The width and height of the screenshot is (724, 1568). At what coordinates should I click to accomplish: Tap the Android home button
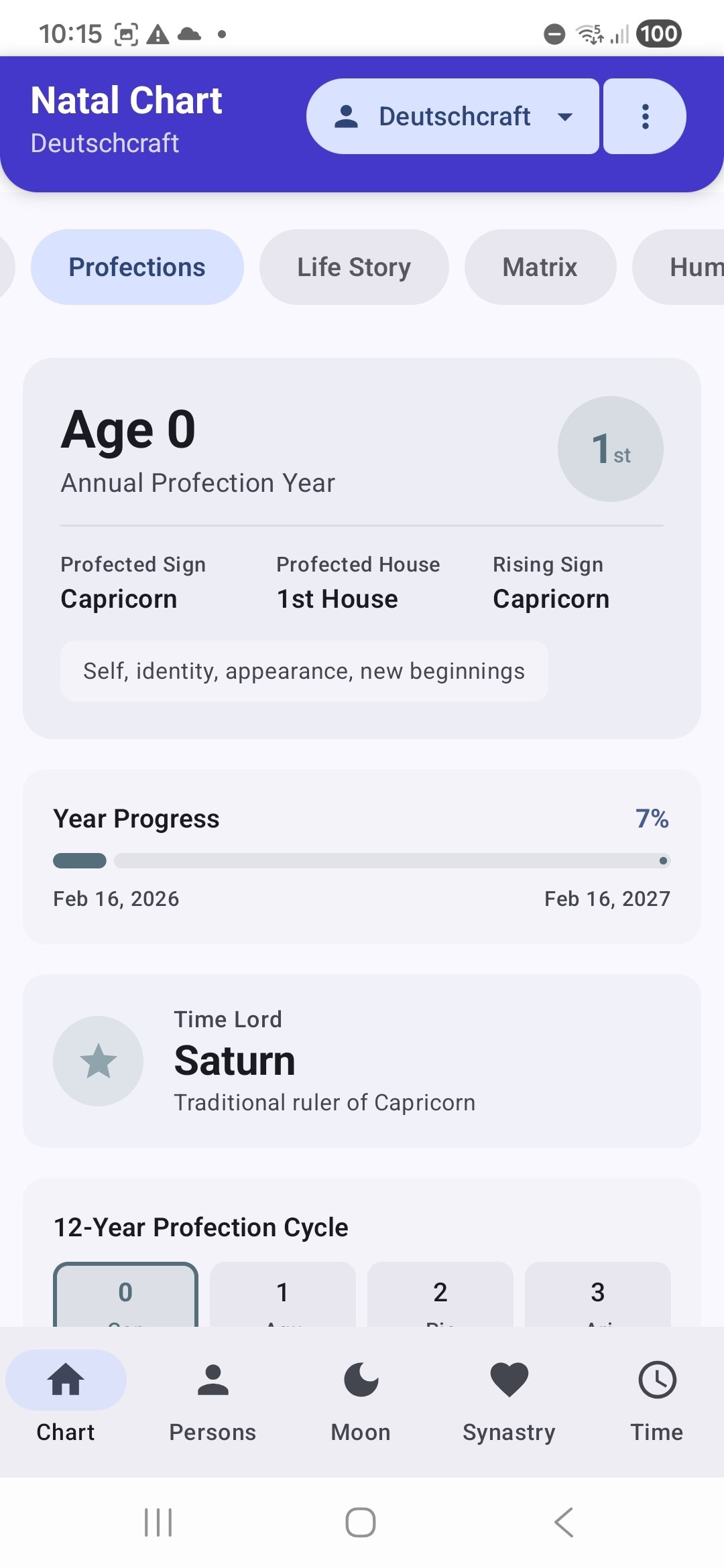361,1522
